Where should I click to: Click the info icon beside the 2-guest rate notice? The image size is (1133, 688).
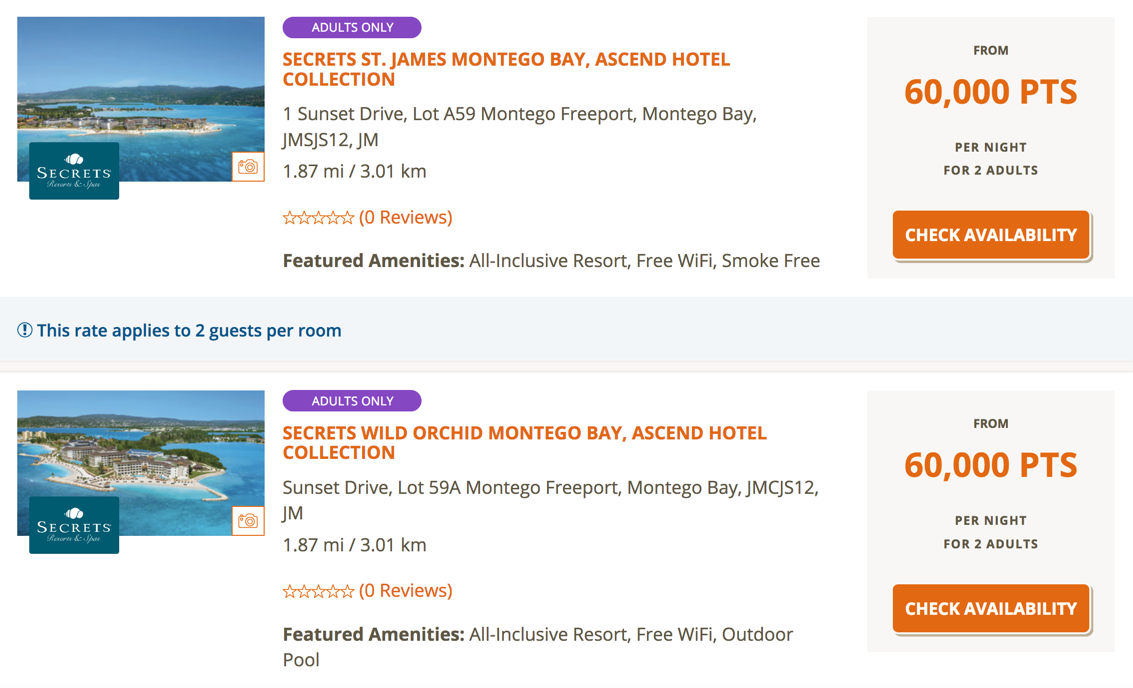point(22,330)
